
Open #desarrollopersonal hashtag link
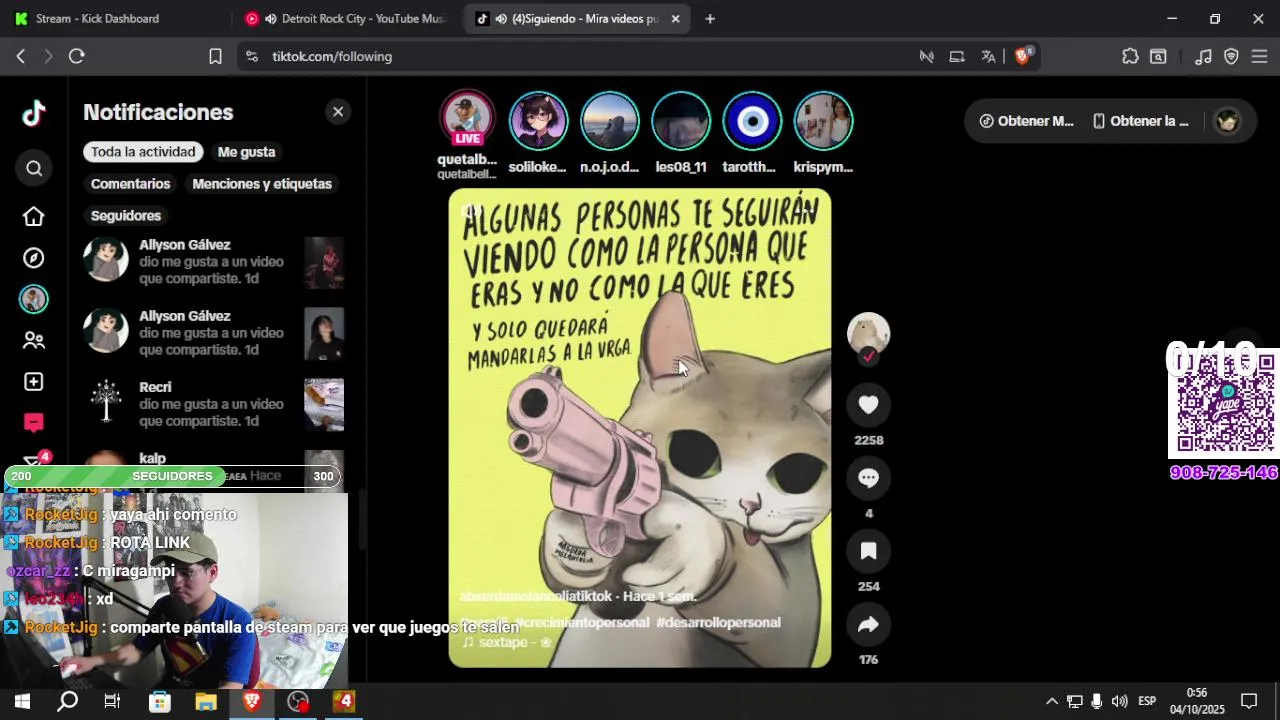[718, 622]
